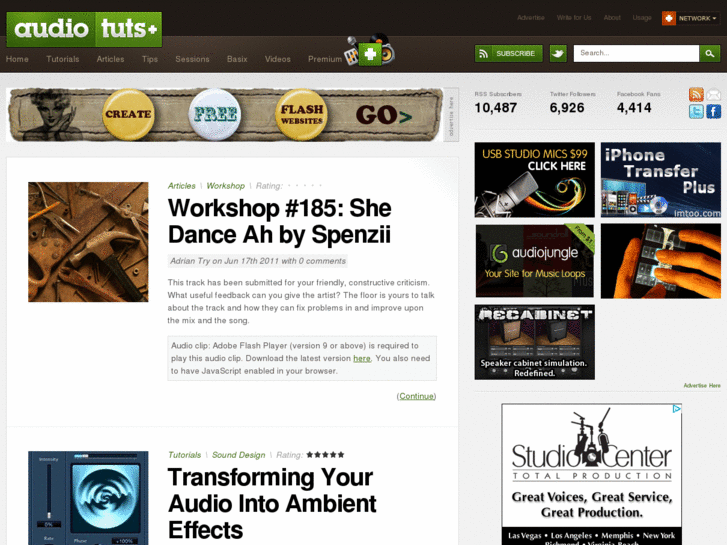
Task: Click the five-star rating on ambient post
Action: click(325, 455)
